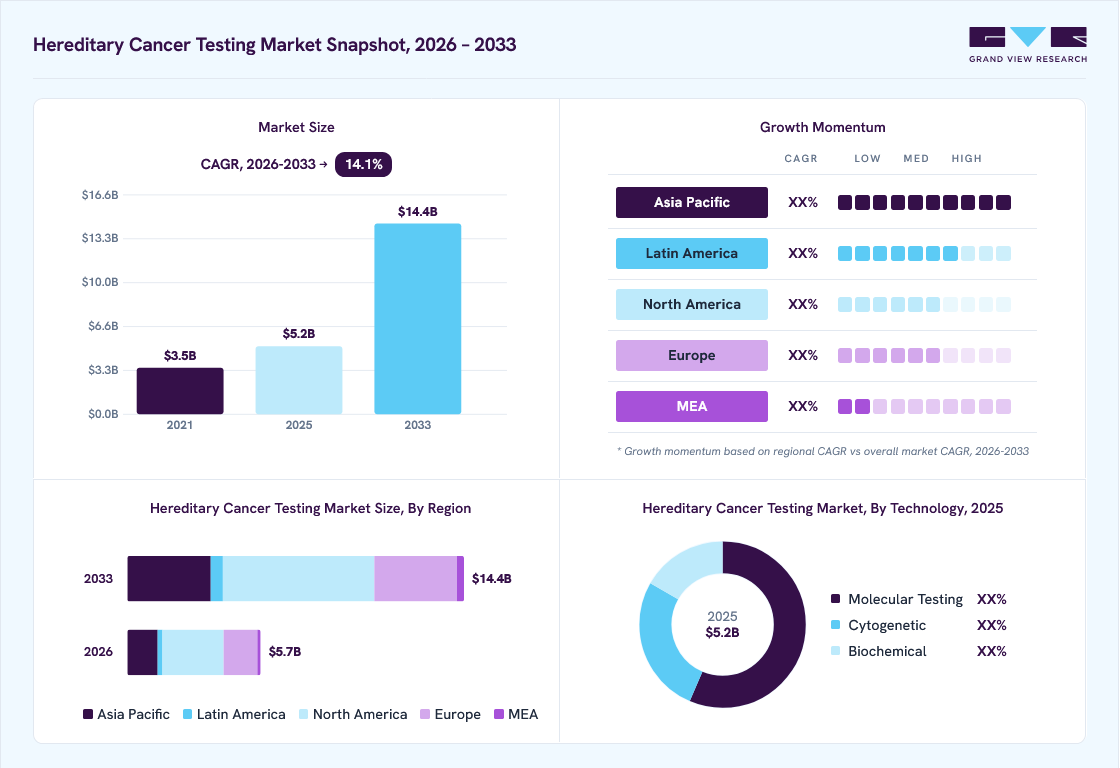Click the 2025 market size bar

pyautogui.click(x=299, y=380)
